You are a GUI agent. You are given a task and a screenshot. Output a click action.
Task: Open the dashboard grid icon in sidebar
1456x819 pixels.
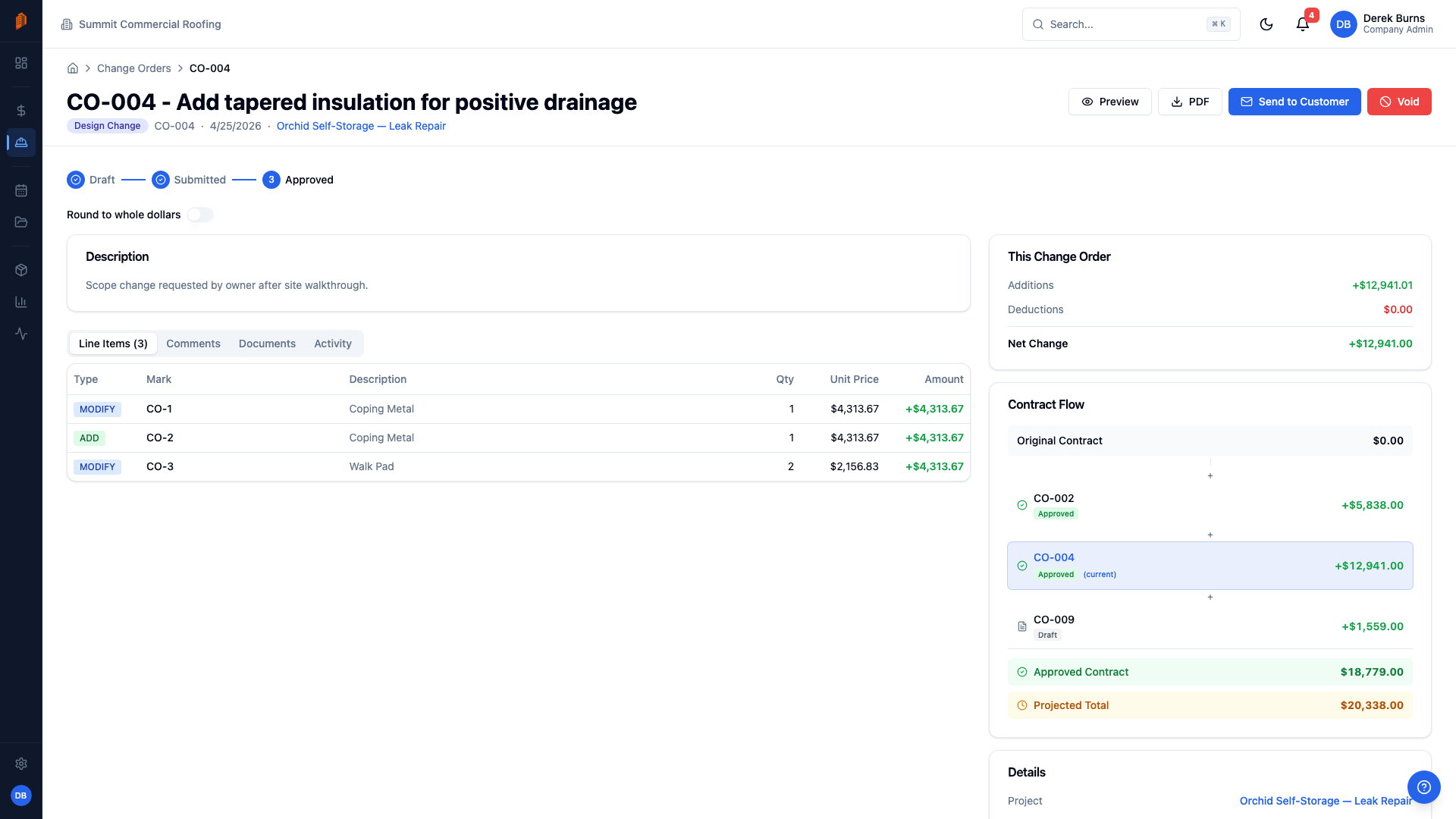pyautogui.click(x=21, y=63)
